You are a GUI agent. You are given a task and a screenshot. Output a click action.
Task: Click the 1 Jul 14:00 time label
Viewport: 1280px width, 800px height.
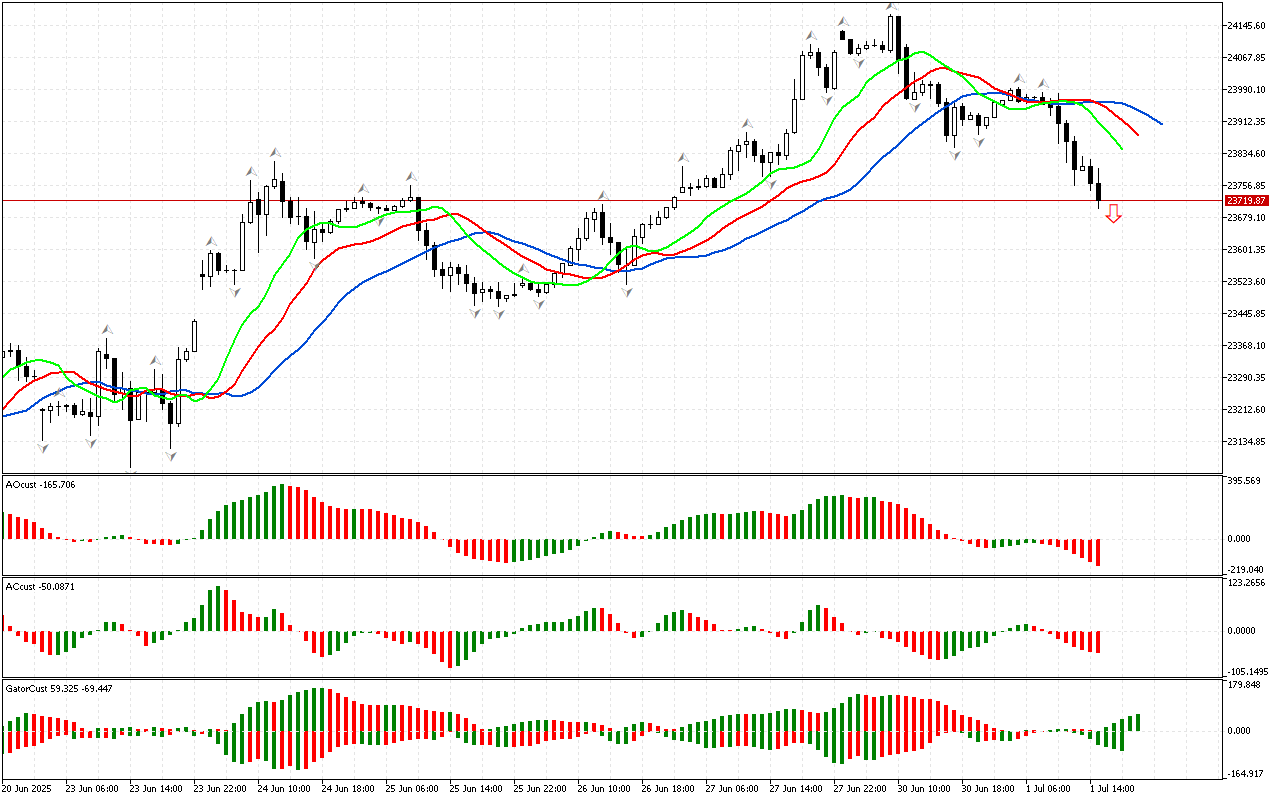click(x=1111, y=788)
